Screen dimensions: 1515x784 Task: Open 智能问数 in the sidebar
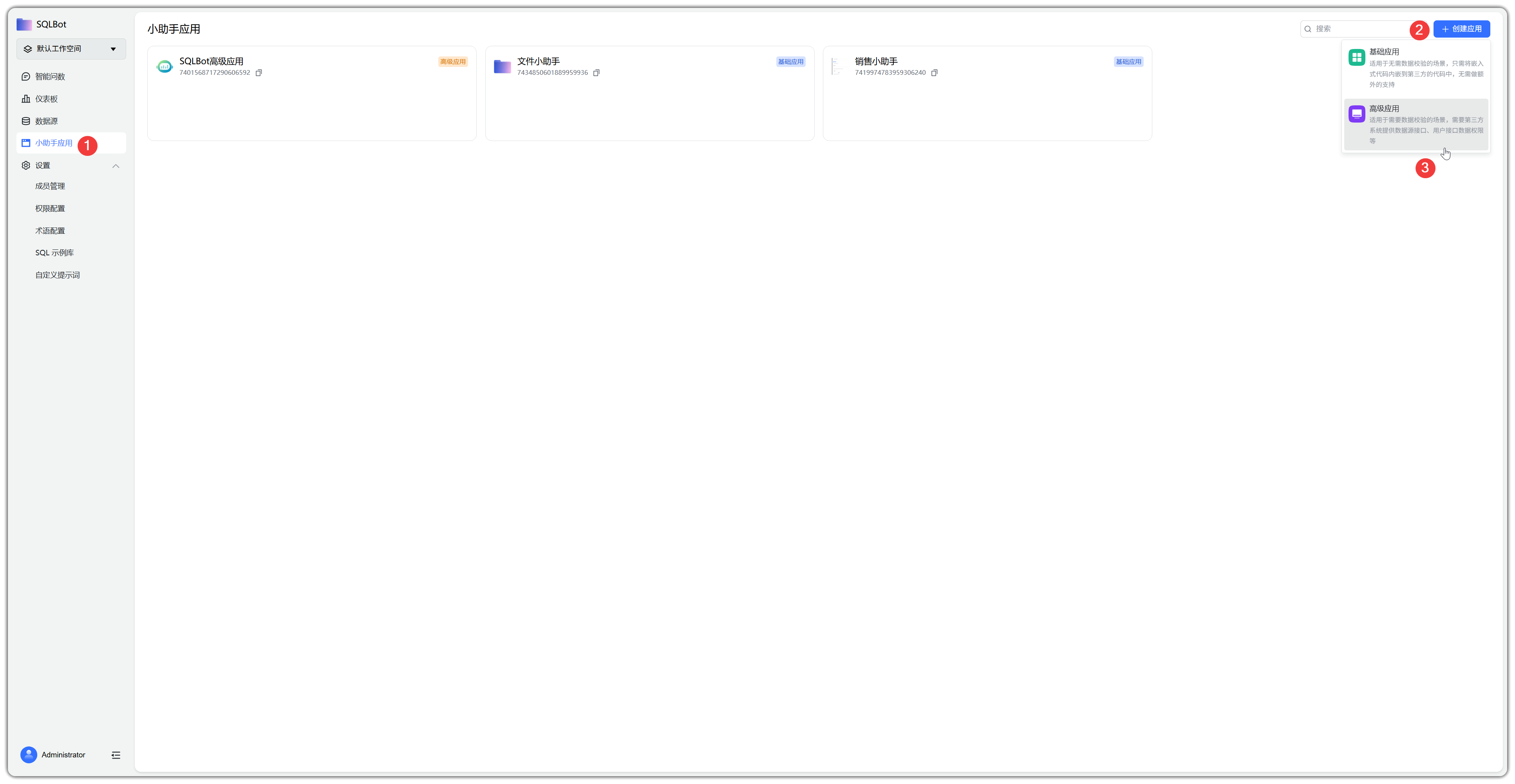[x=50, y=76]
